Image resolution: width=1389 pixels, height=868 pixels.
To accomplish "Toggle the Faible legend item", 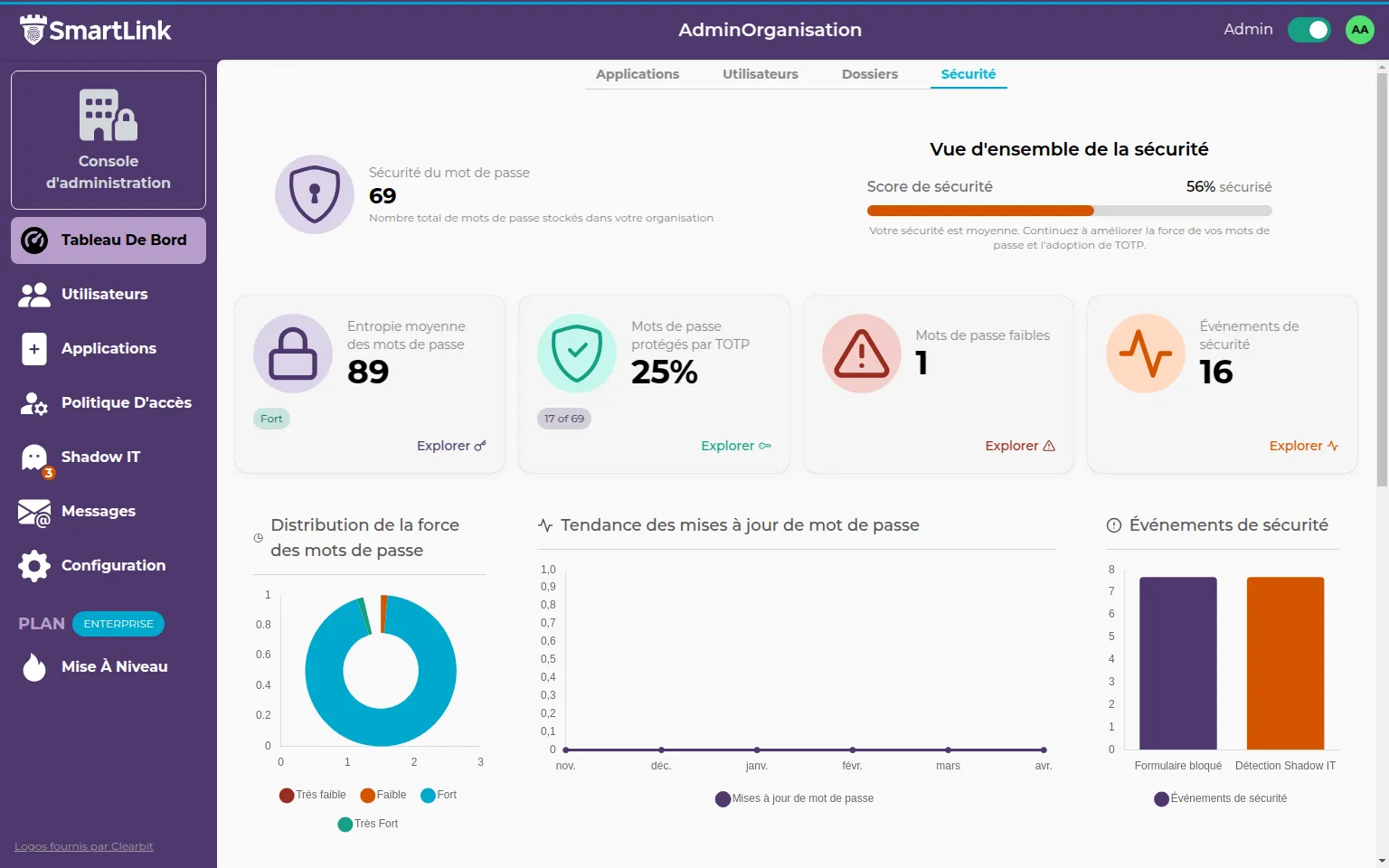I will tap(383, 795).
